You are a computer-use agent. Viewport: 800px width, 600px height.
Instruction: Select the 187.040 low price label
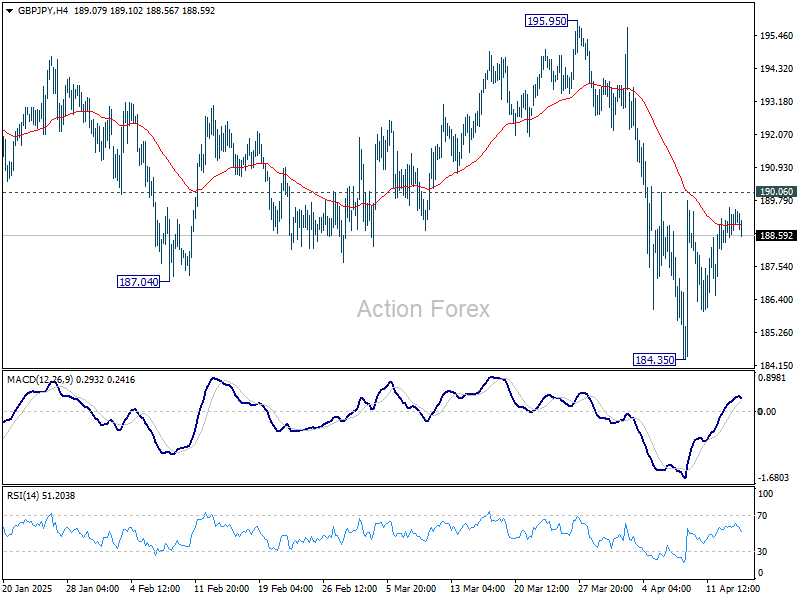click(x=138, y=282)
